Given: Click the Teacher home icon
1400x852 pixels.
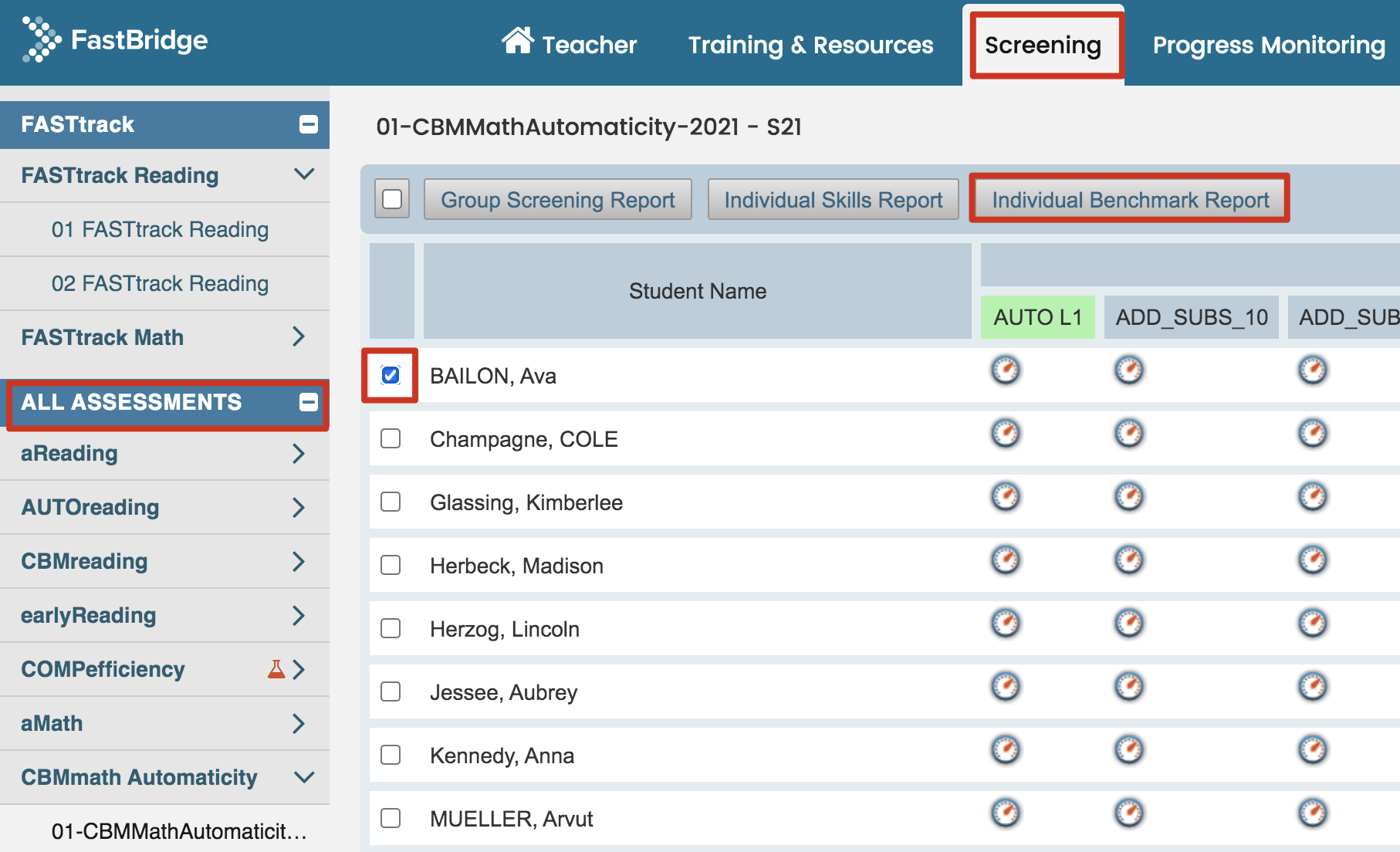Looking at the screenshot, I should [517, 41].
